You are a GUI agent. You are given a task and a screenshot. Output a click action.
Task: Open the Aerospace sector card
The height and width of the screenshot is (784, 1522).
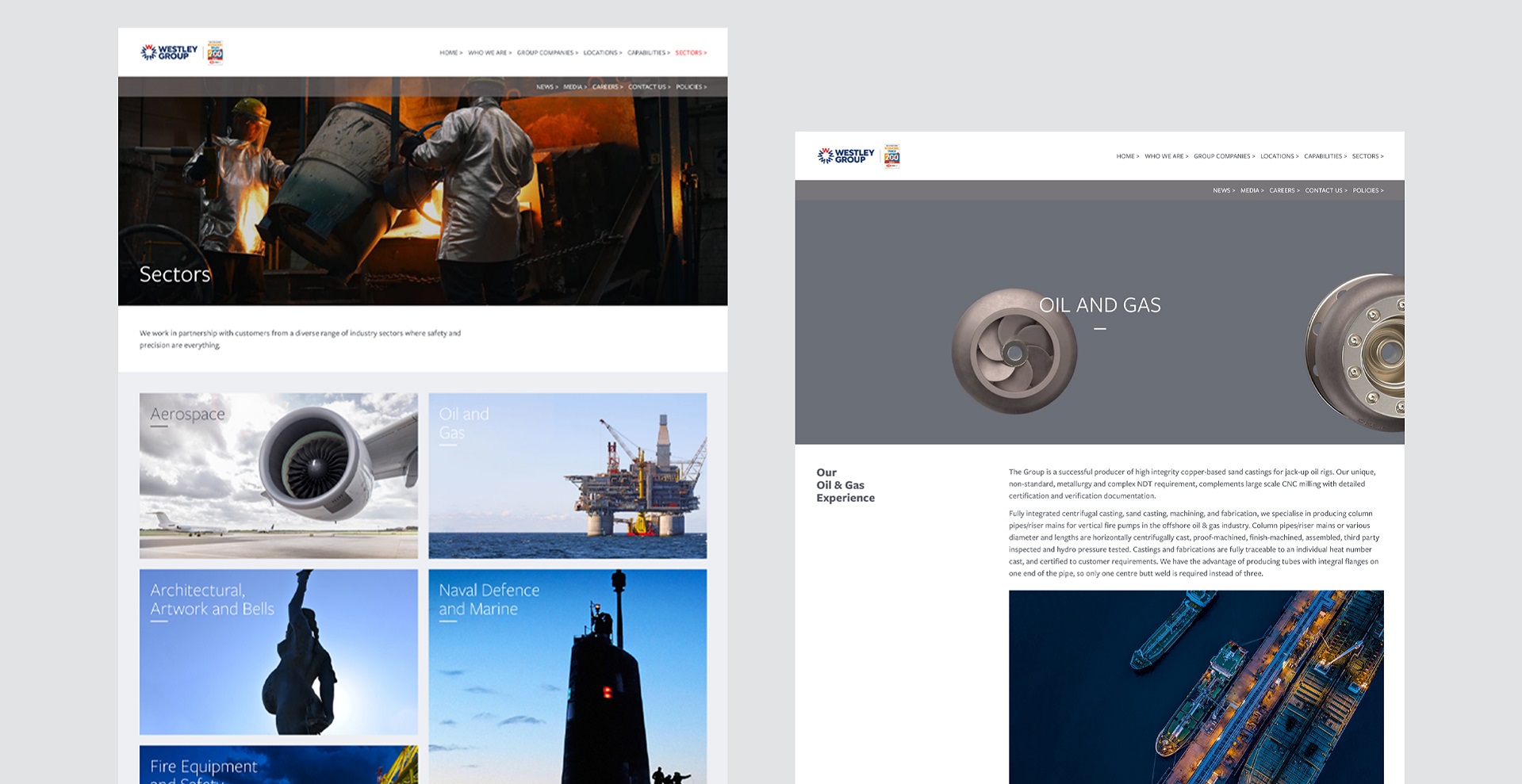[278, 476]
